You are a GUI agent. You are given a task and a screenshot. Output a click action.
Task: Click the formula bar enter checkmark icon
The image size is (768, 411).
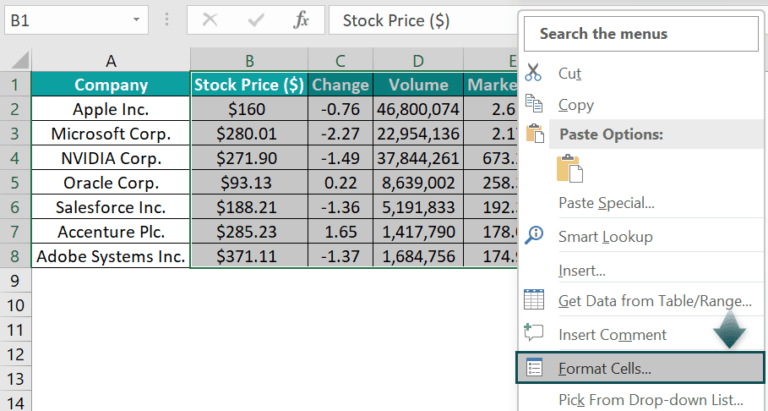[x=256, y=20]
